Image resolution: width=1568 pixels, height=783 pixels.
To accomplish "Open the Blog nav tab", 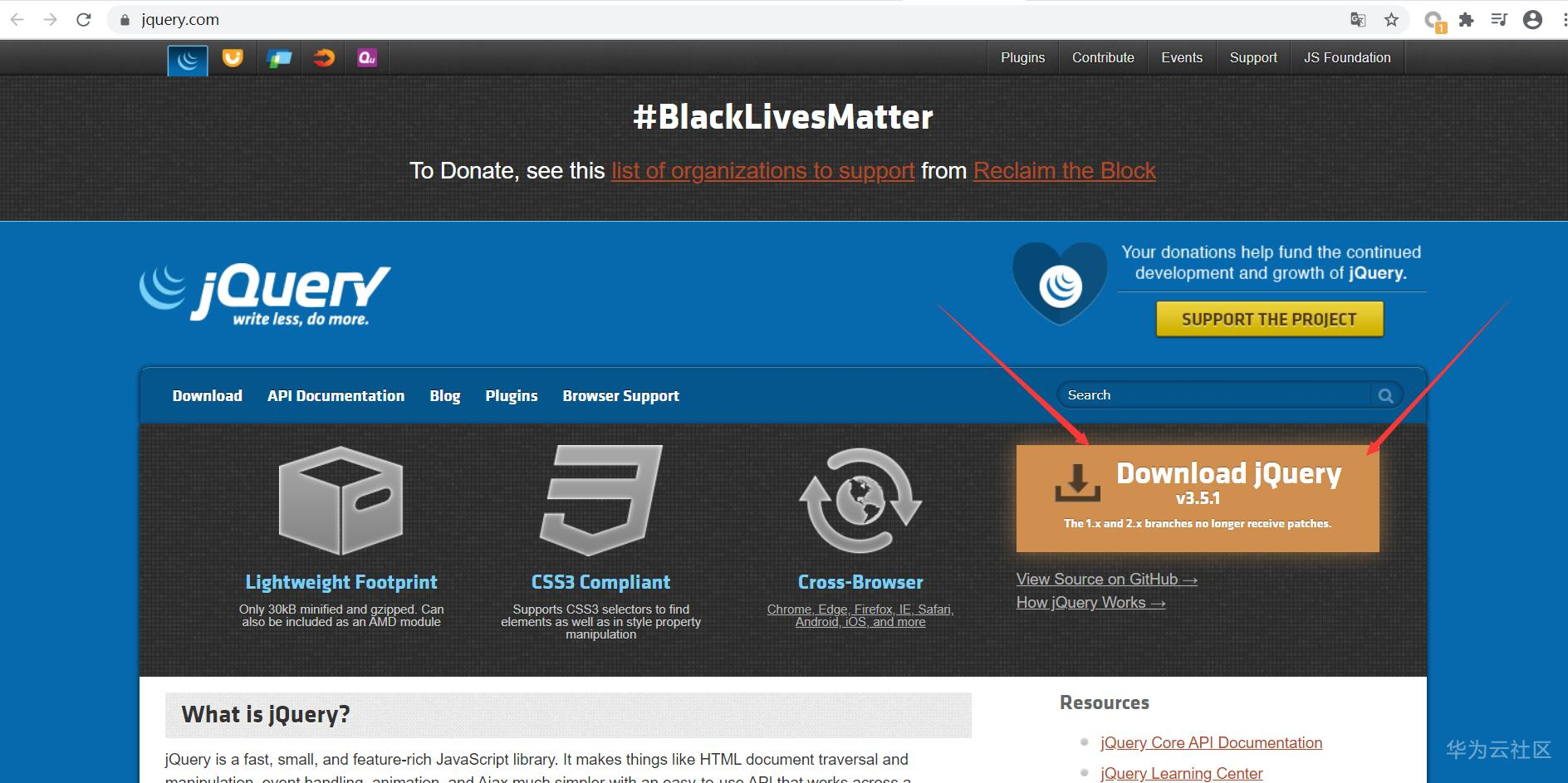I will point(445,396).
